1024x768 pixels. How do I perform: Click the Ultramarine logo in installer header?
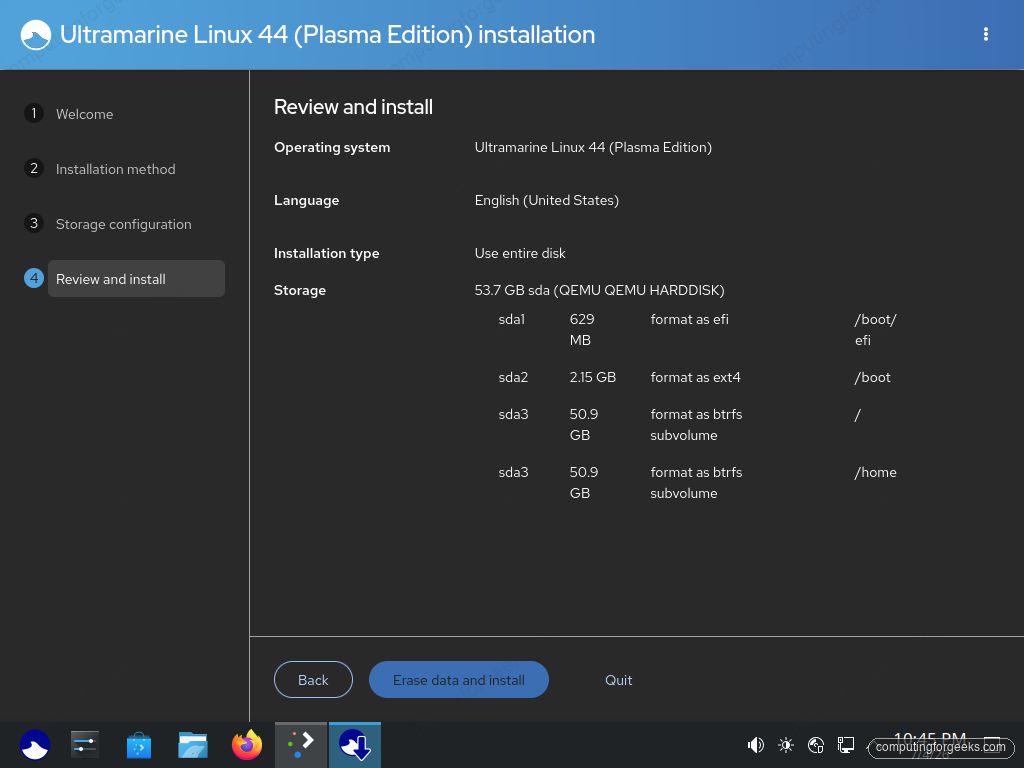(36, 35)
